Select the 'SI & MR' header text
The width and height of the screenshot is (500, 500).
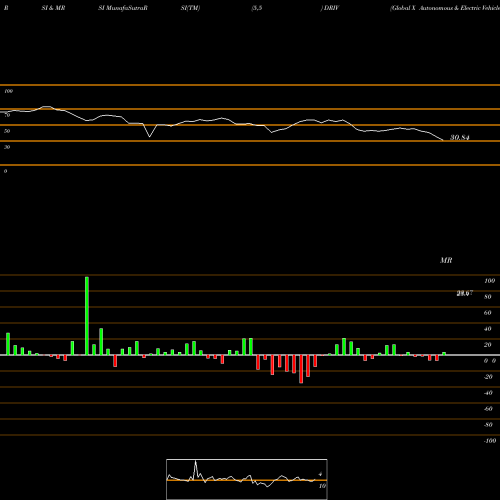point(53,8)
